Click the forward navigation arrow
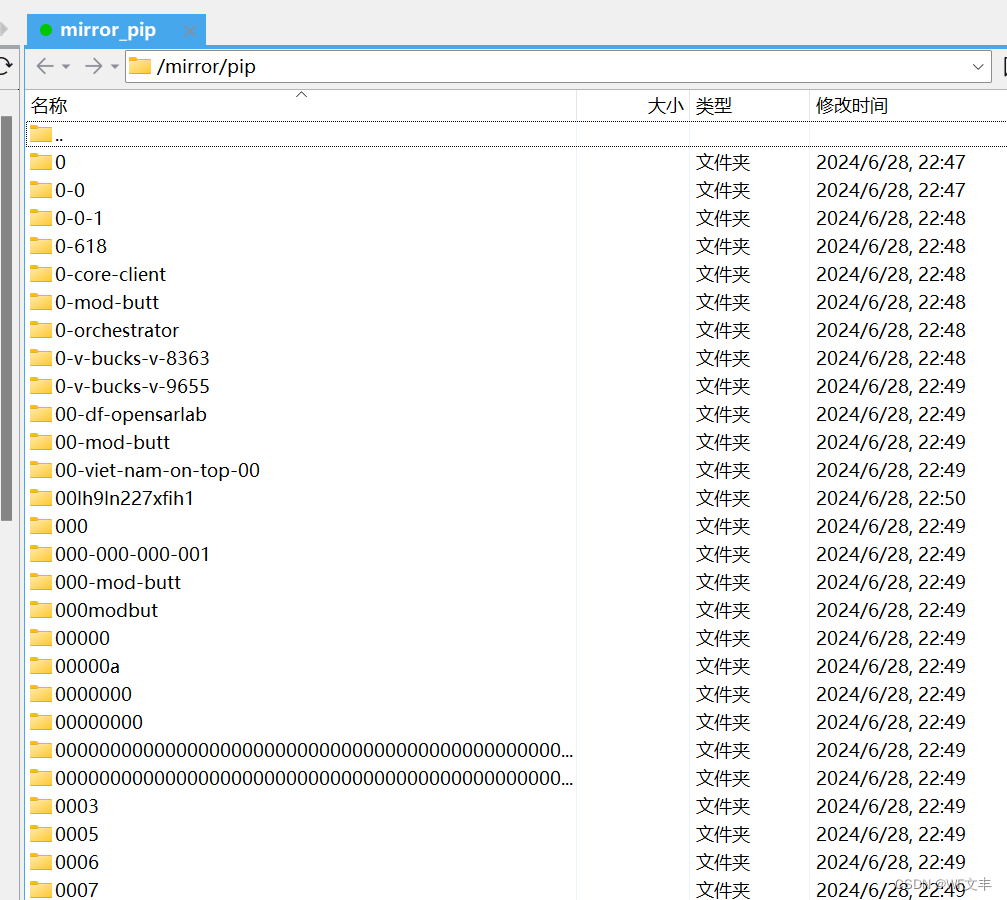Viewport: 1007px width, 900px height. click(x=94, y=66)
